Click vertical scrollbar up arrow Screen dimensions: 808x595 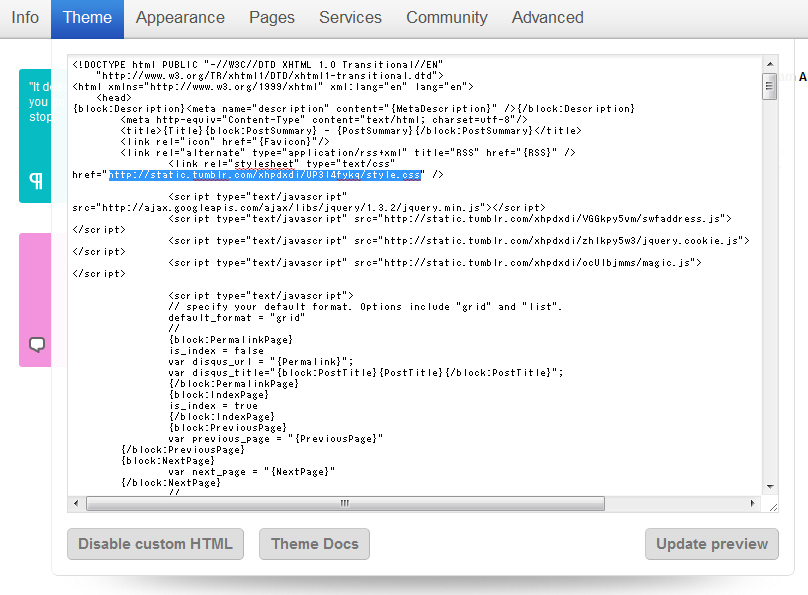click(770, 64)
